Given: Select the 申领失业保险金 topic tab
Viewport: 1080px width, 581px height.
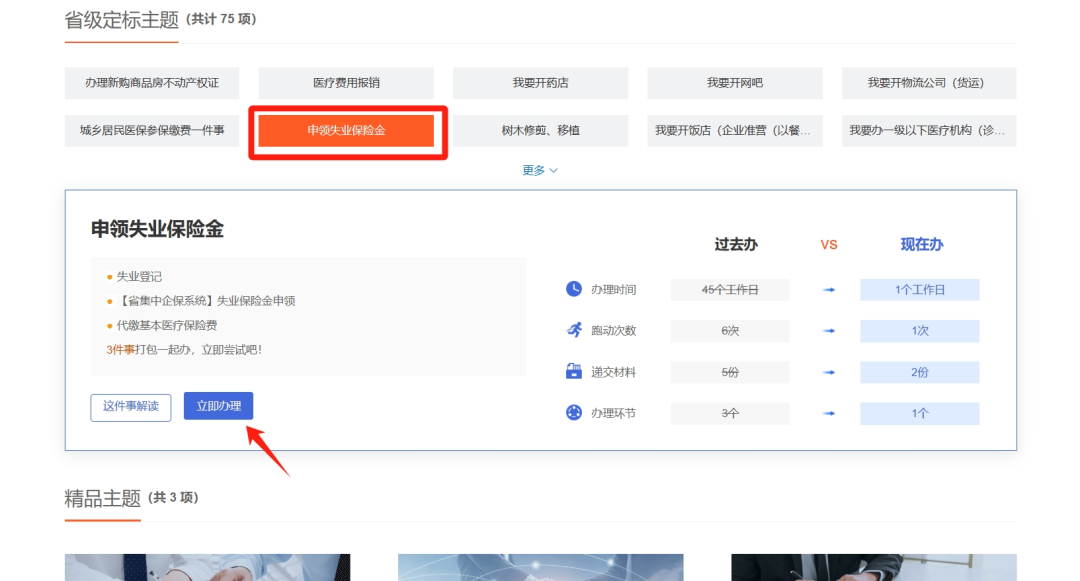Looking at the screenshot, I should [346, 131].
